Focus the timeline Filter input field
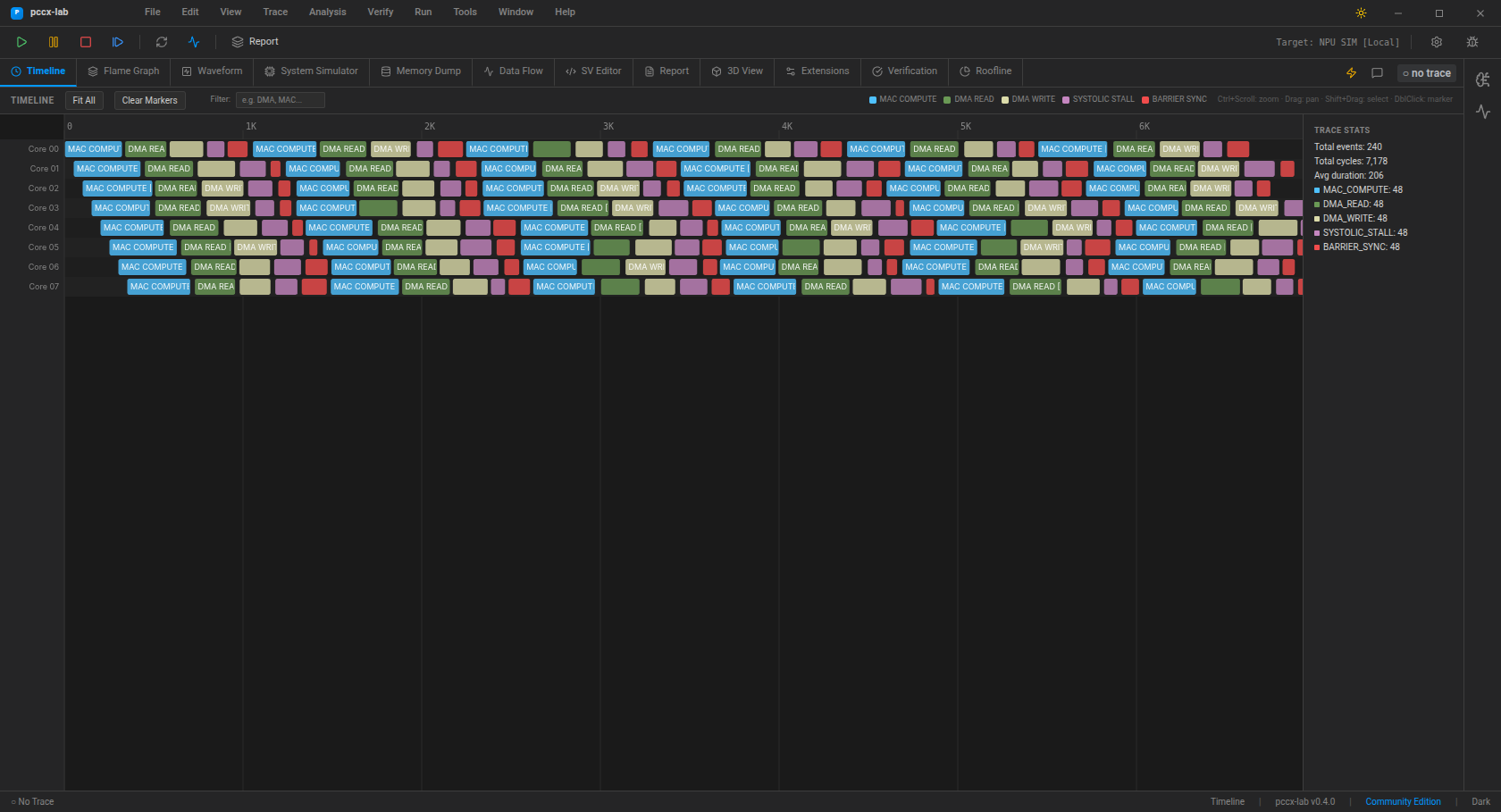Image resolution: width=1501 pixels, height=812 pixels. 280,100
